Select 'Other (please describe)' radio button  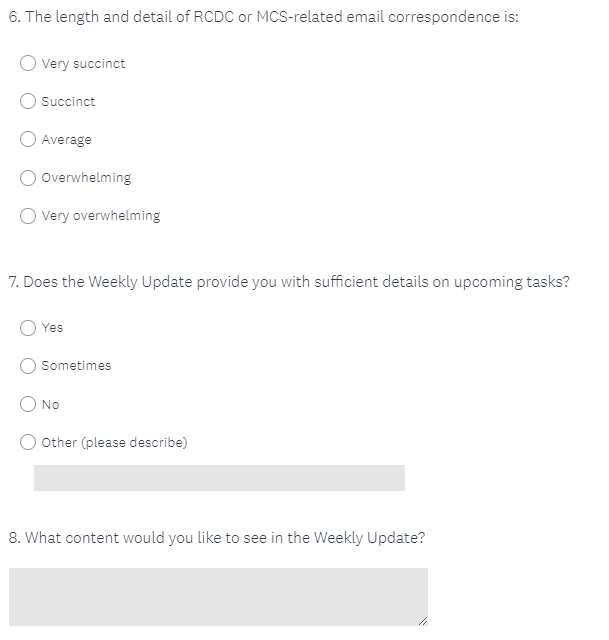click(29, 442)
